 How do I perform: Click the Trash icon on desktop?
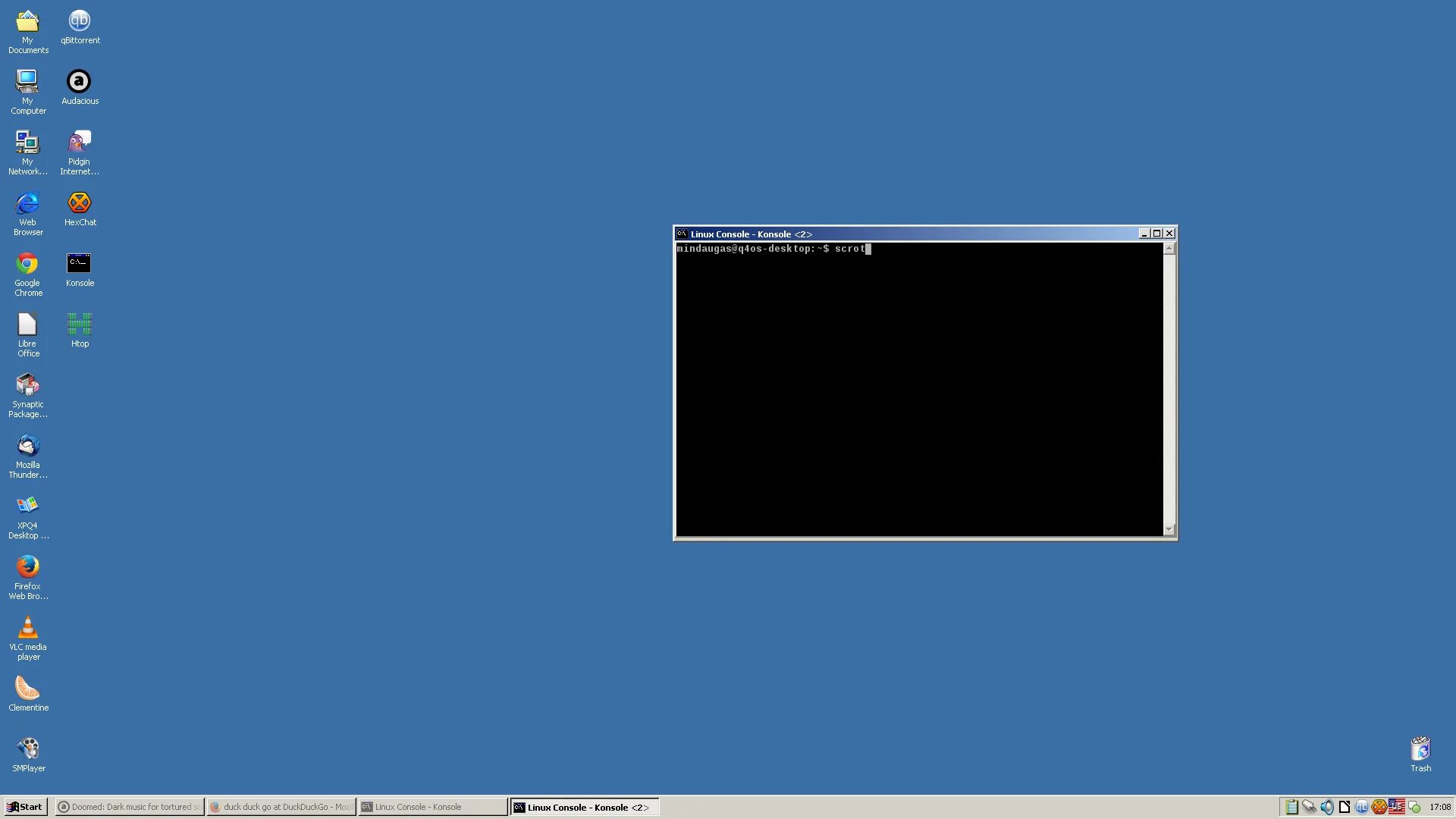point(1420,749)
